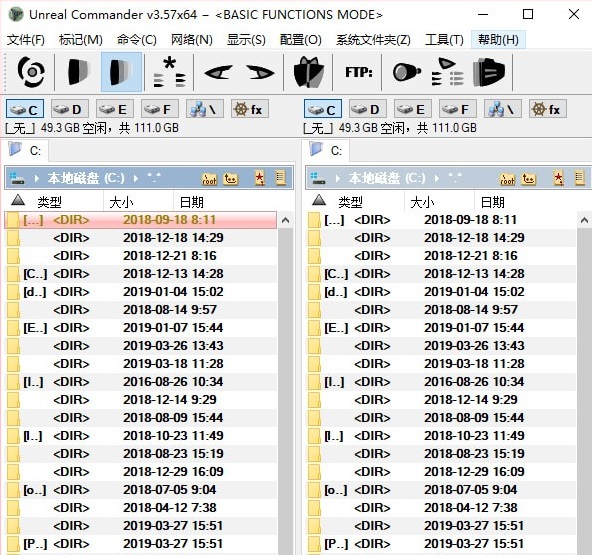Screen dimensions: 592x555
Task: Select drive F in left panel
Action: (x=160, y=109)
